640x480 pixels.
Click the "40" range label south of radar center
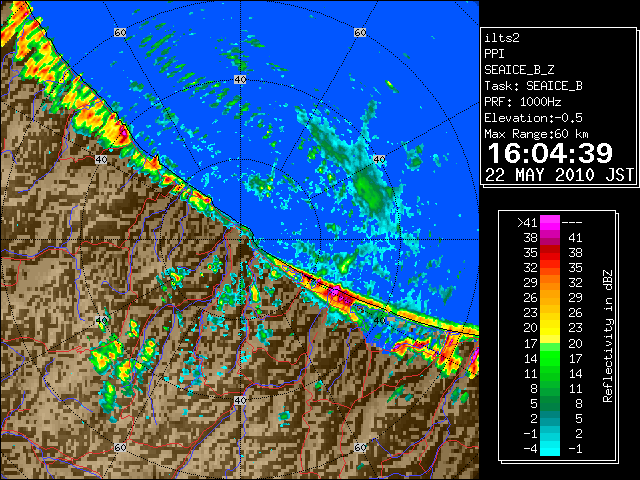click(x=240, y=400)
